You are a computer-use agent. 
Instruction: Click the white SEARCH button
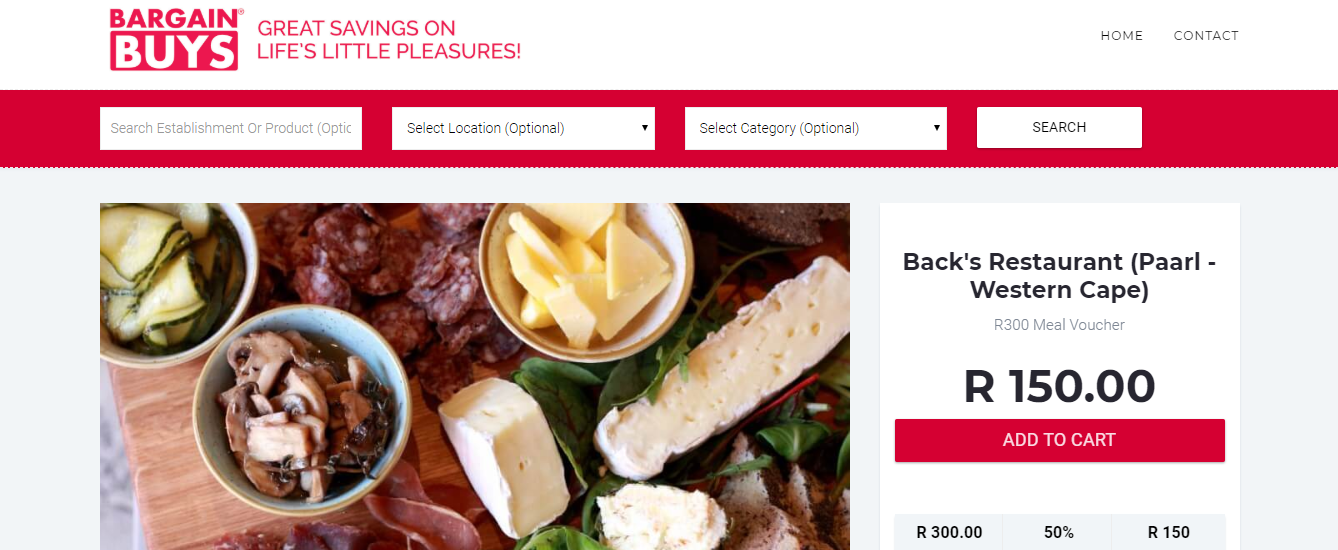[x=1059, y=127]
